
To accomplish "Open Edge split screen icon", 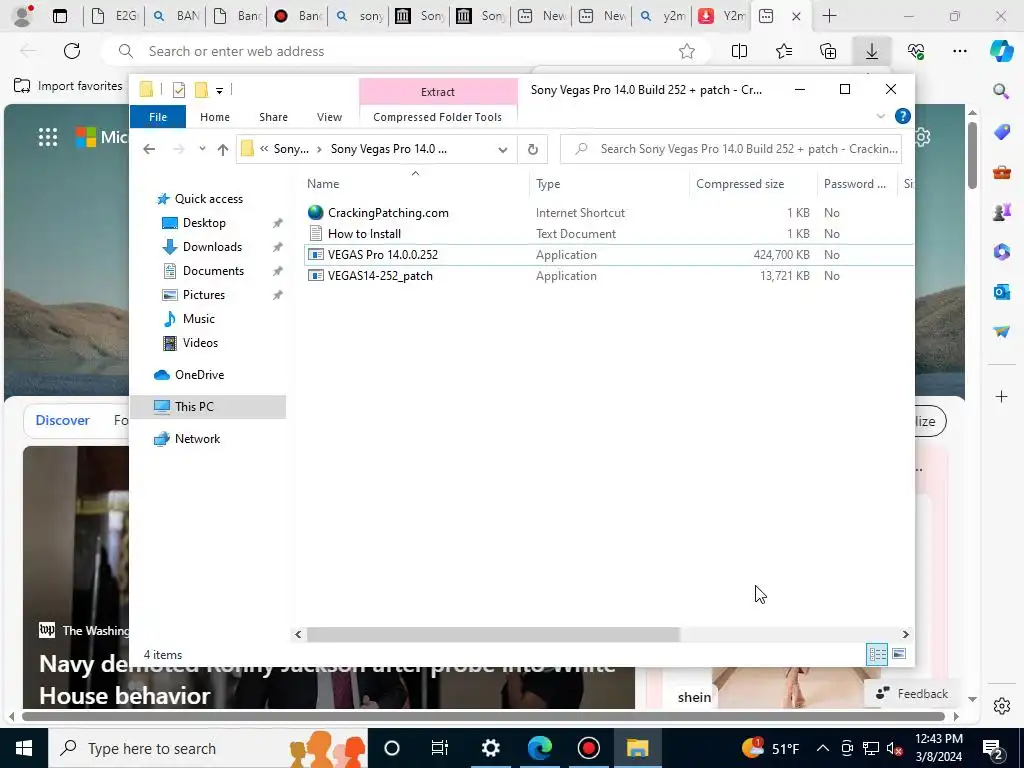I will [739, 51].
